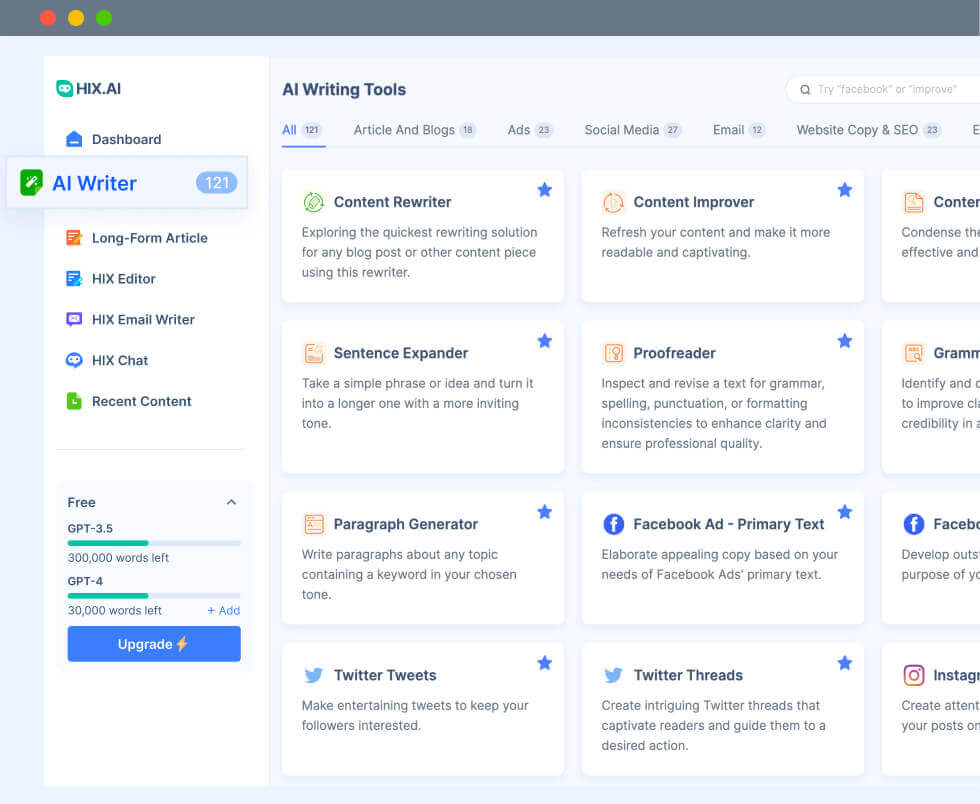
Task: Click the Sentence Expander tool icon
Action: tap(314, 352)
